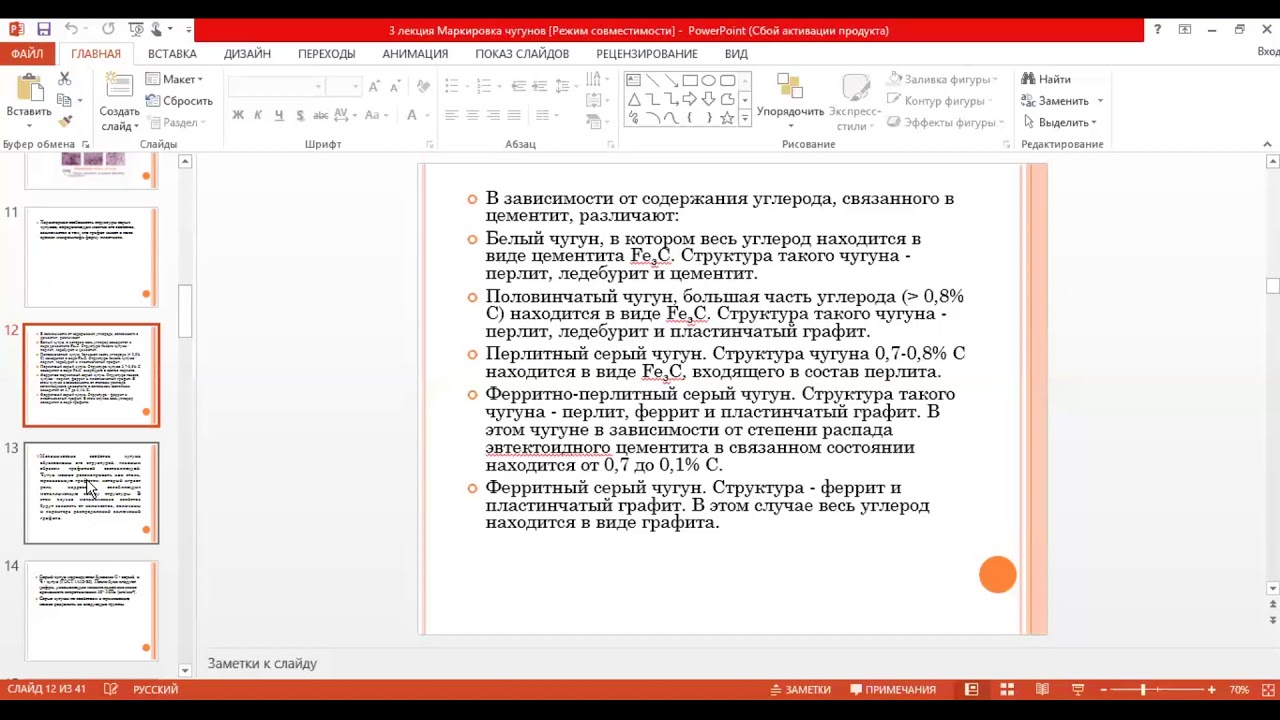
Task: Toggle the ПРИМЕЧАНИЯ comments pane
Action: [x=893, y=690]
